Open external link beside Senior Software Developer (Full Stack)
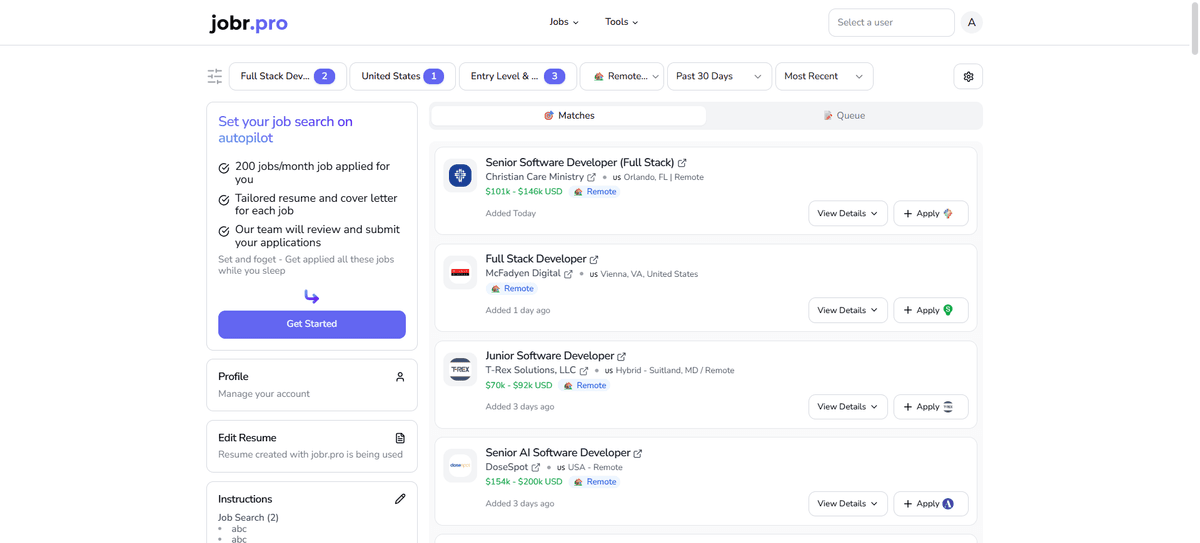1200x543 pixels. [682, 163]
